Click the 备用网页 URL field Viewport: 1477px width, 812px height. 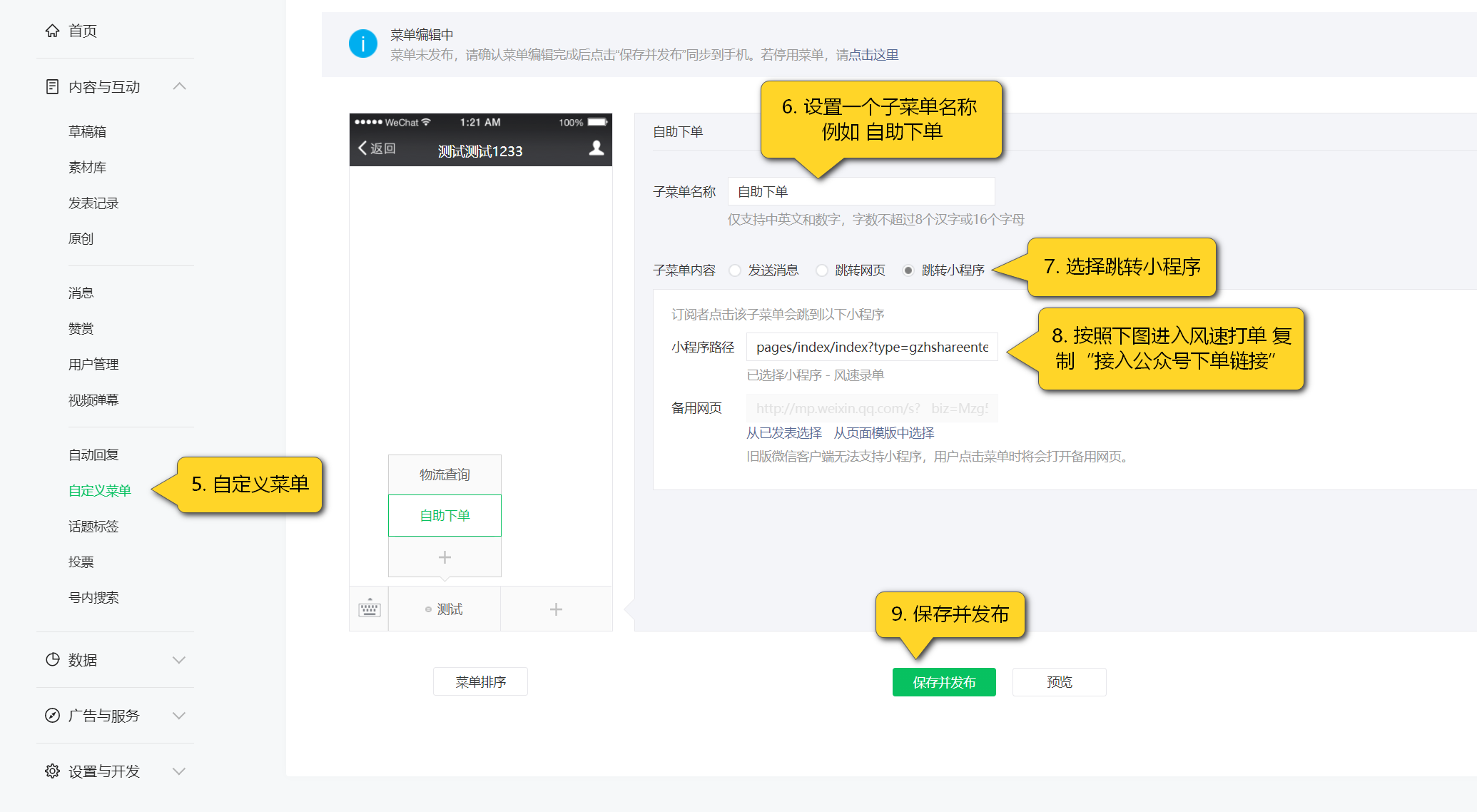[x=872, y=408]
